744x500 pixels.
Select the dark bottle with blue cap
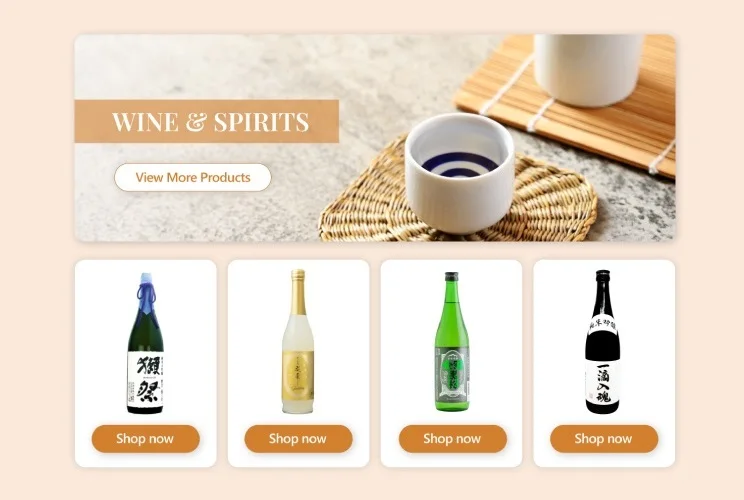click(x=146, y=343)
